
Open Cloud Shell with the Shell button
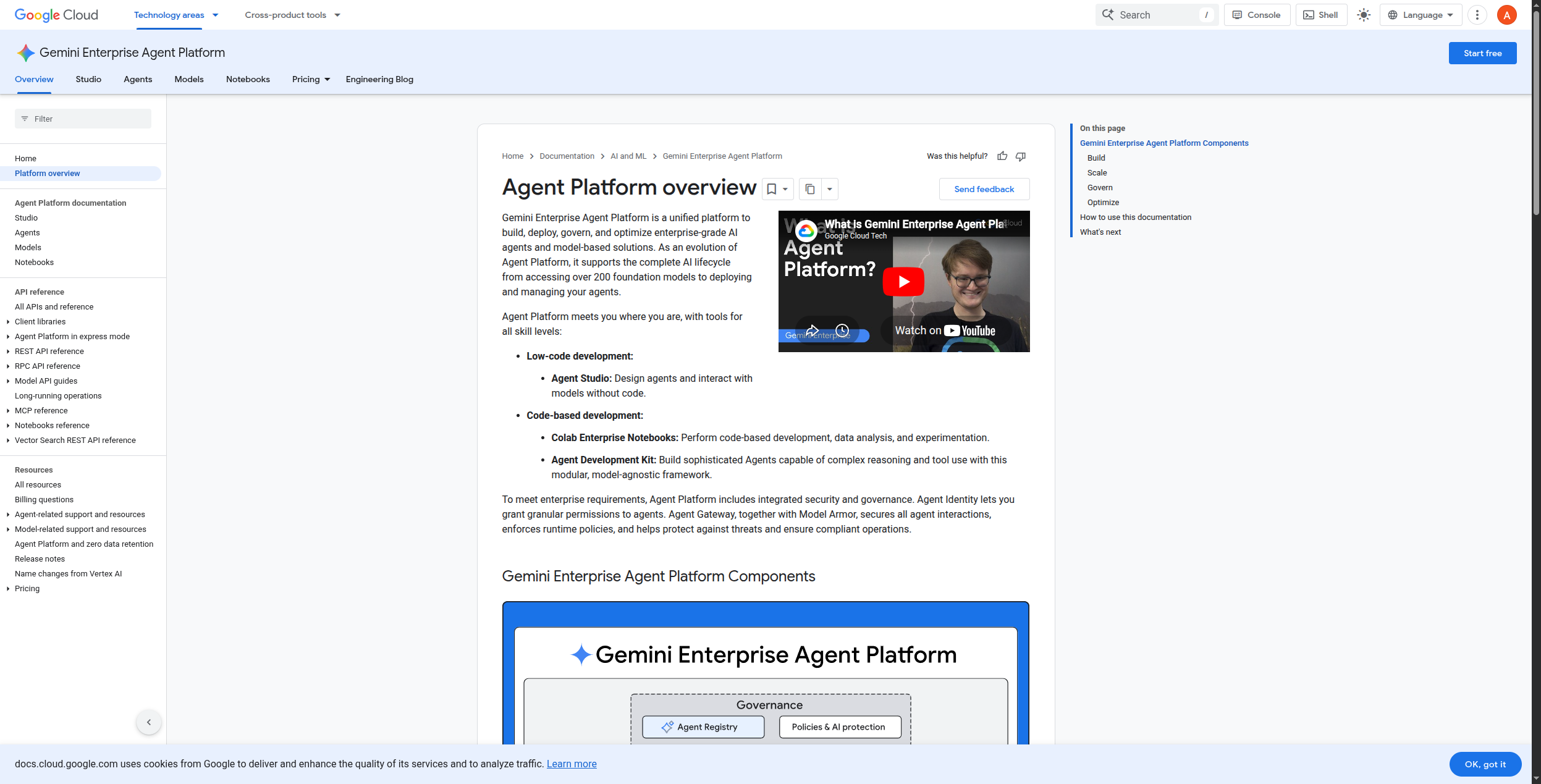(1321, 15)
